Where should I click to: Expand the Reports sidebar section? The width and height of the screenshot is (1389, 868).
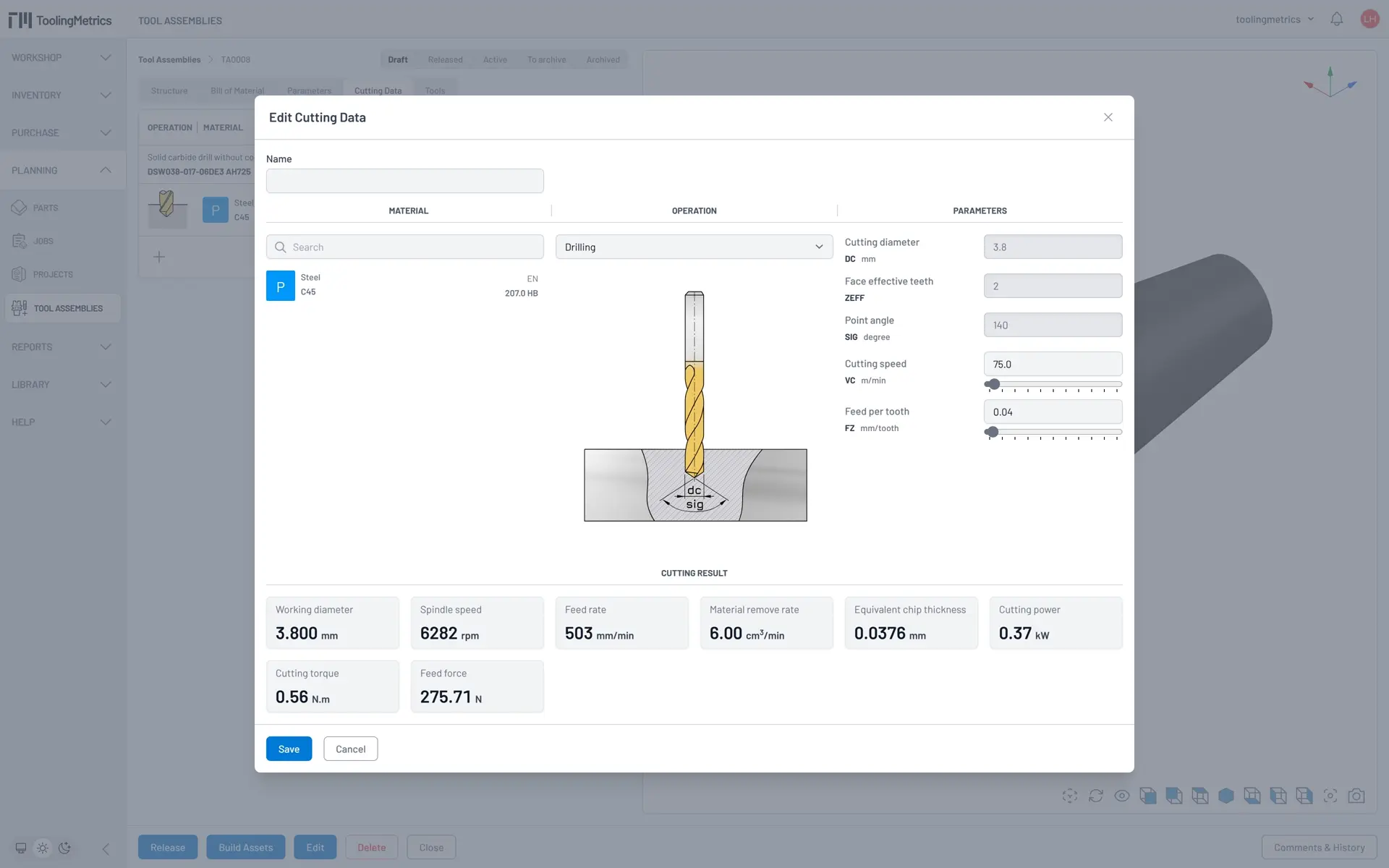coord(63,346)
